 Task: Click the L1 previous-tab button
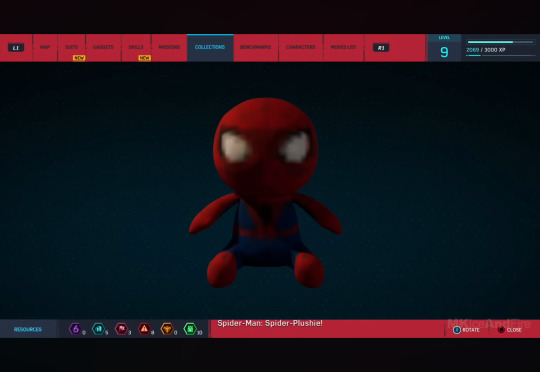pyautogui.click(x=16, y=48)
